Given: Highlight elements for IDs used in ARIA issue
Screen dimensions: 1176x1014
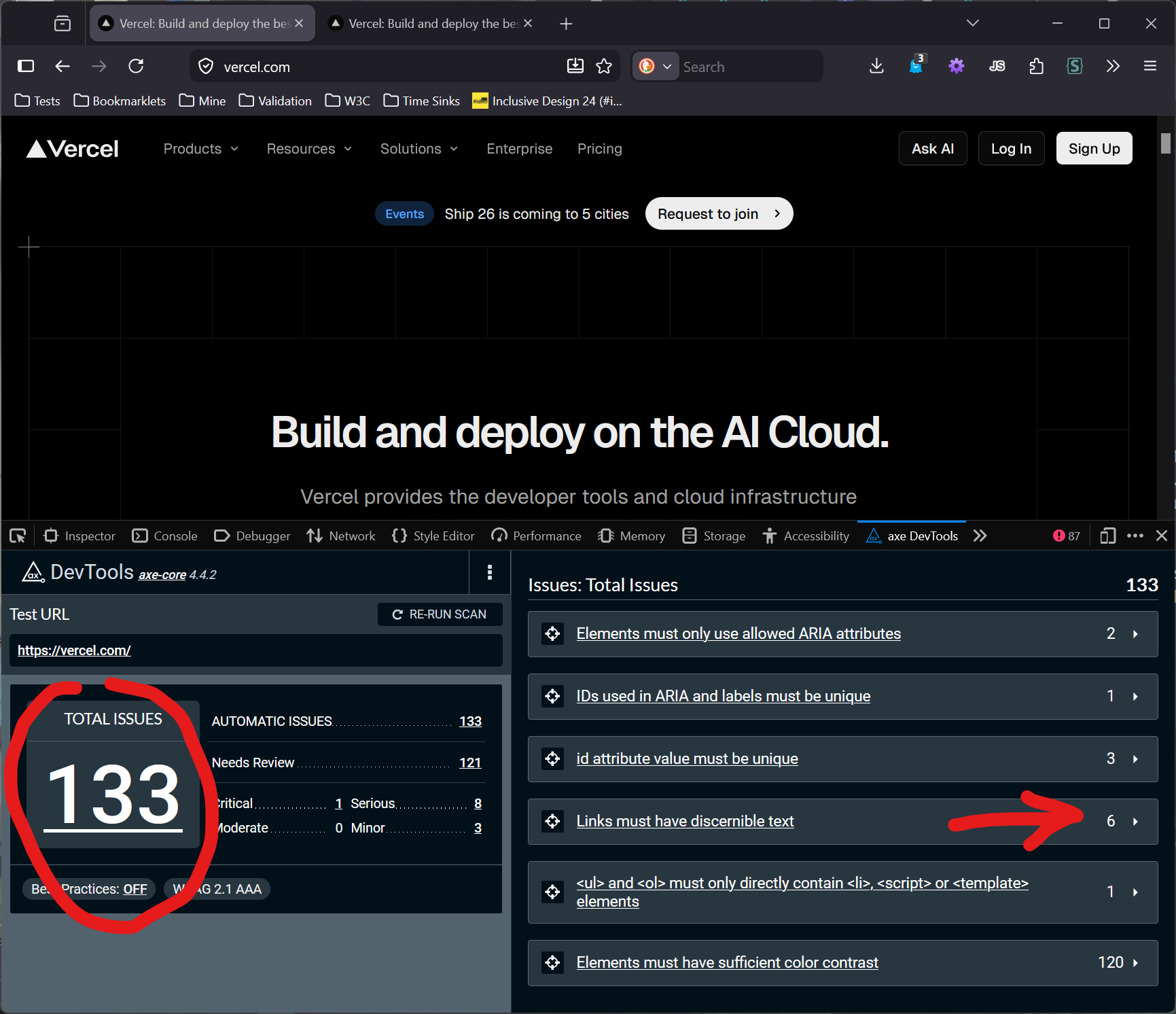Looking at the screenshot, I should click(553, 696).
